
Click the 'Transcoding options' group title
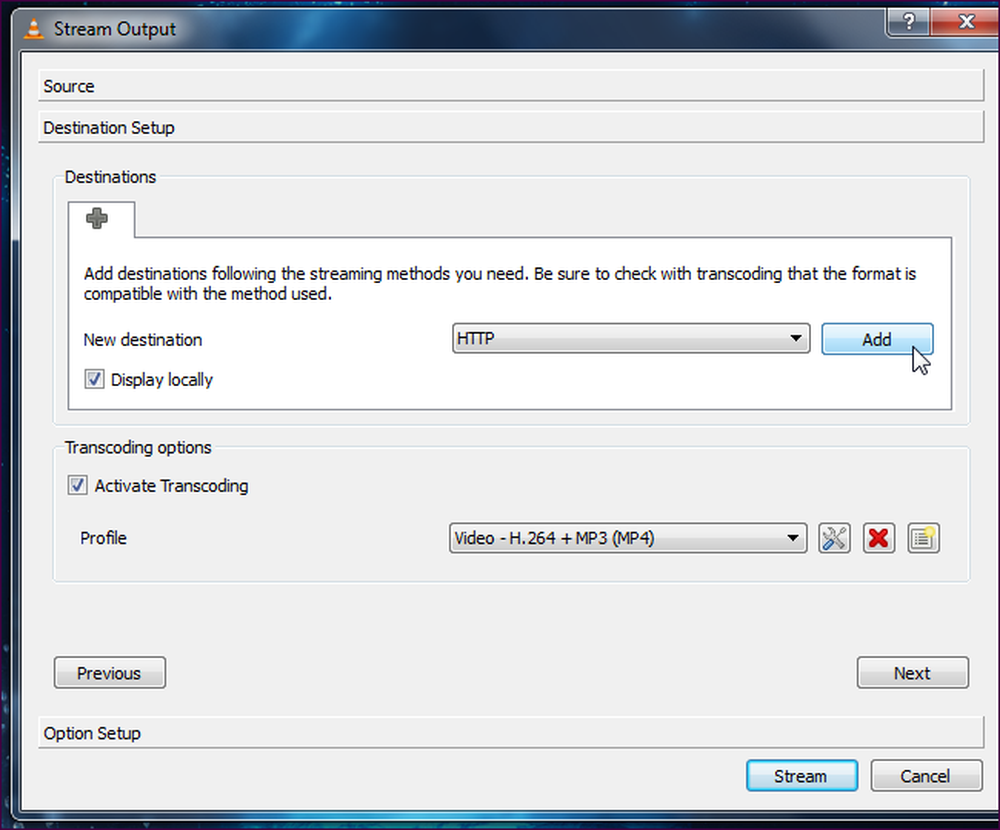[138, 448]
